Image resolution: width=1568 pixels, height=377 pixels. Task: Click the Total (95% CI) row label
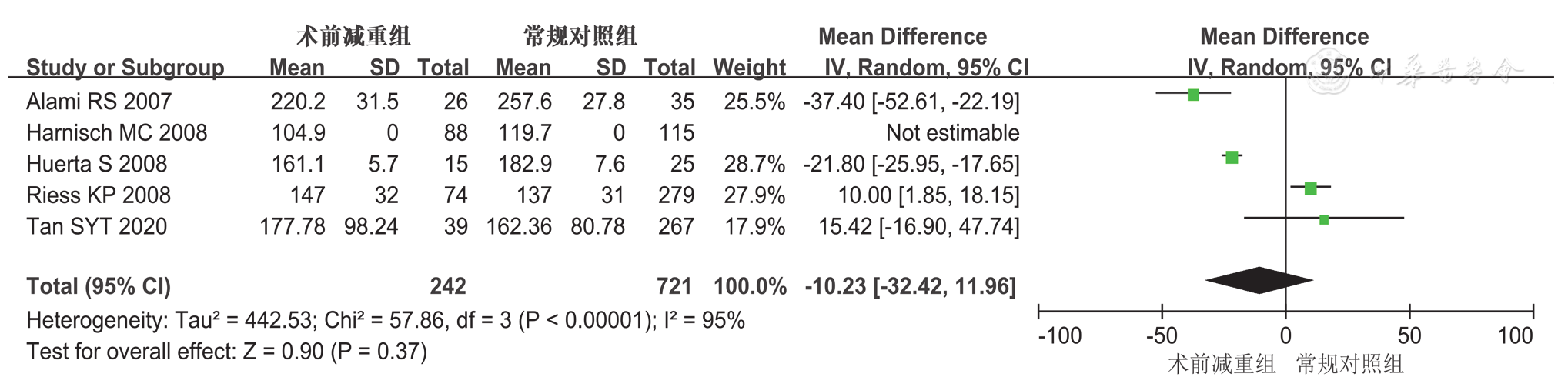(99, 286)
